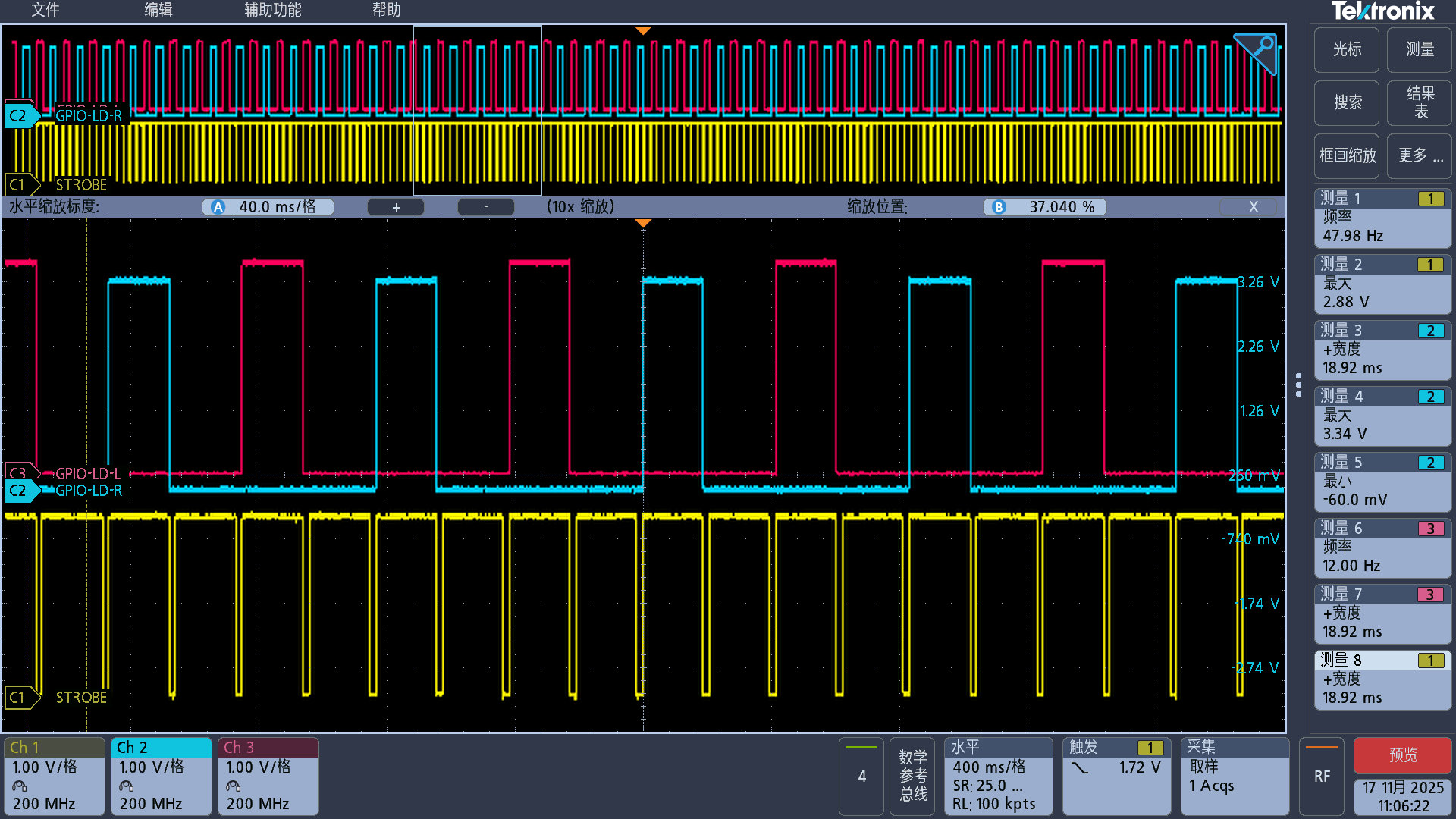
Task: Open the 更多 more options menu
Action: [x=1419, y=155]
